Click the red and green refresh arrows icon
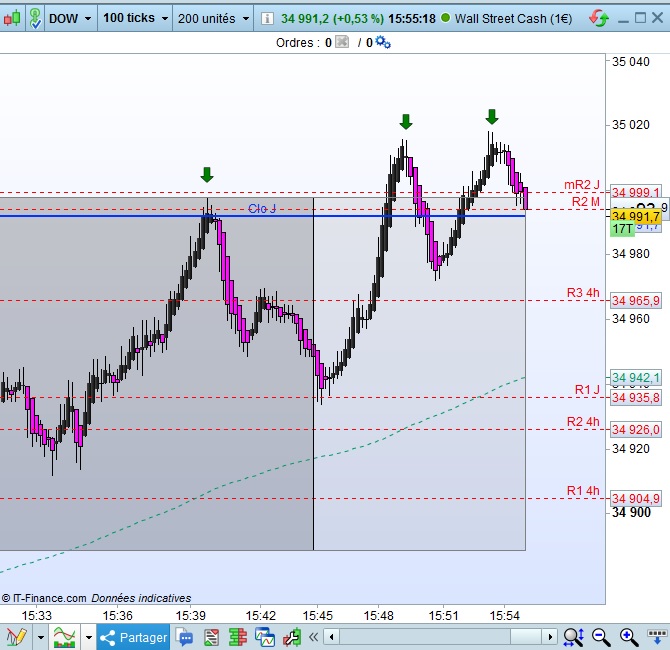This screenshot has height=650, width=670. click(x=598, y=18)
